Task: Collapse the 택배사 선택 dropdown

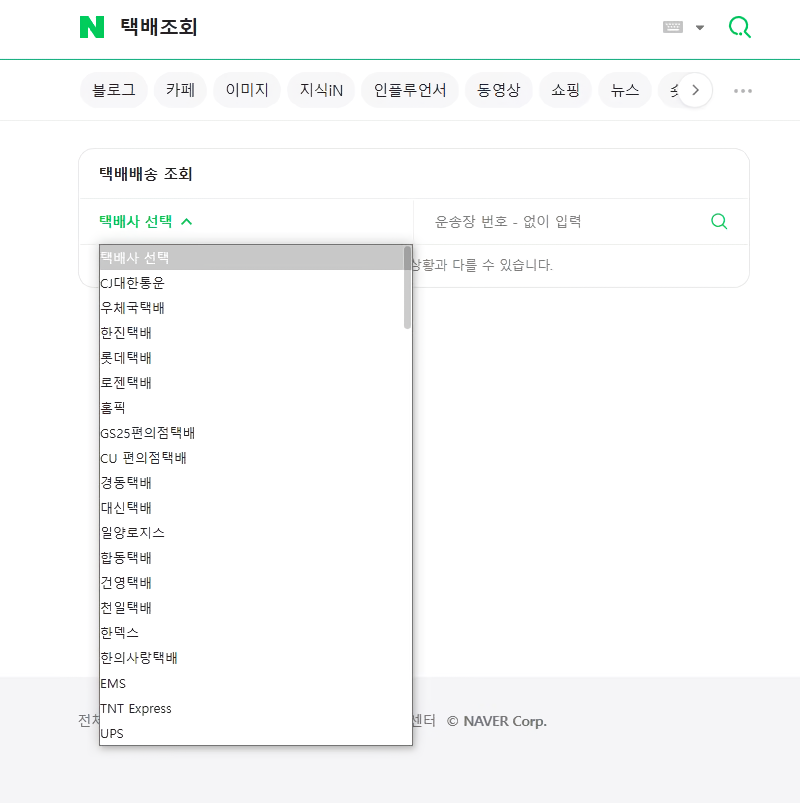Action: point(146,221)
